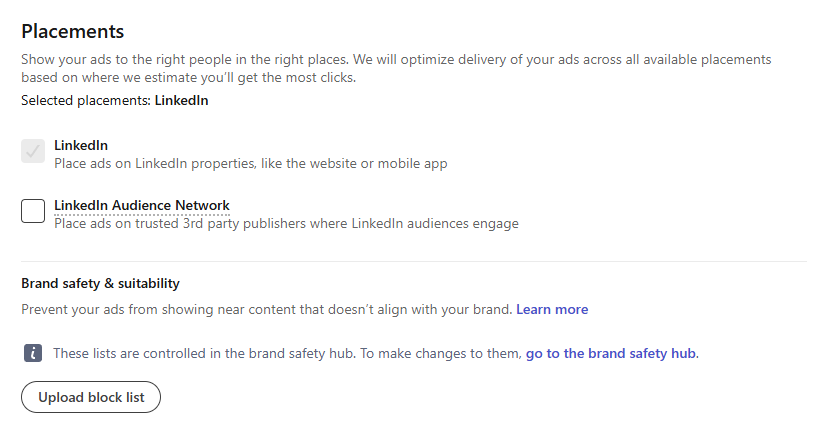Click the info icon beside the brand safety notice
This screenshot has height=430, width=820.
(x=33, y=353)
